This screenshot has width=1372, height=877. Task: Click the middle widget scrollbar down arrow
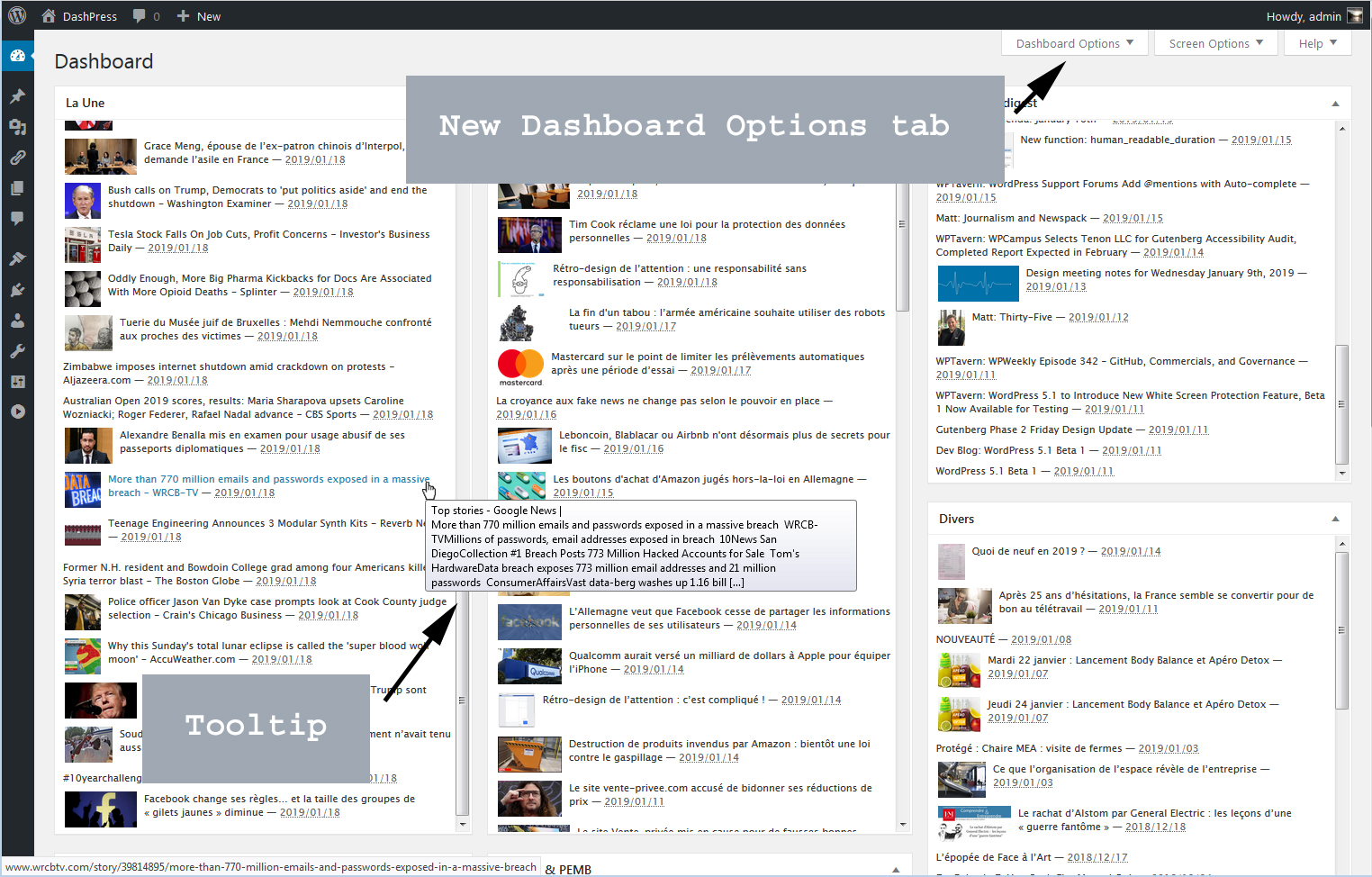tap(902, 824)
